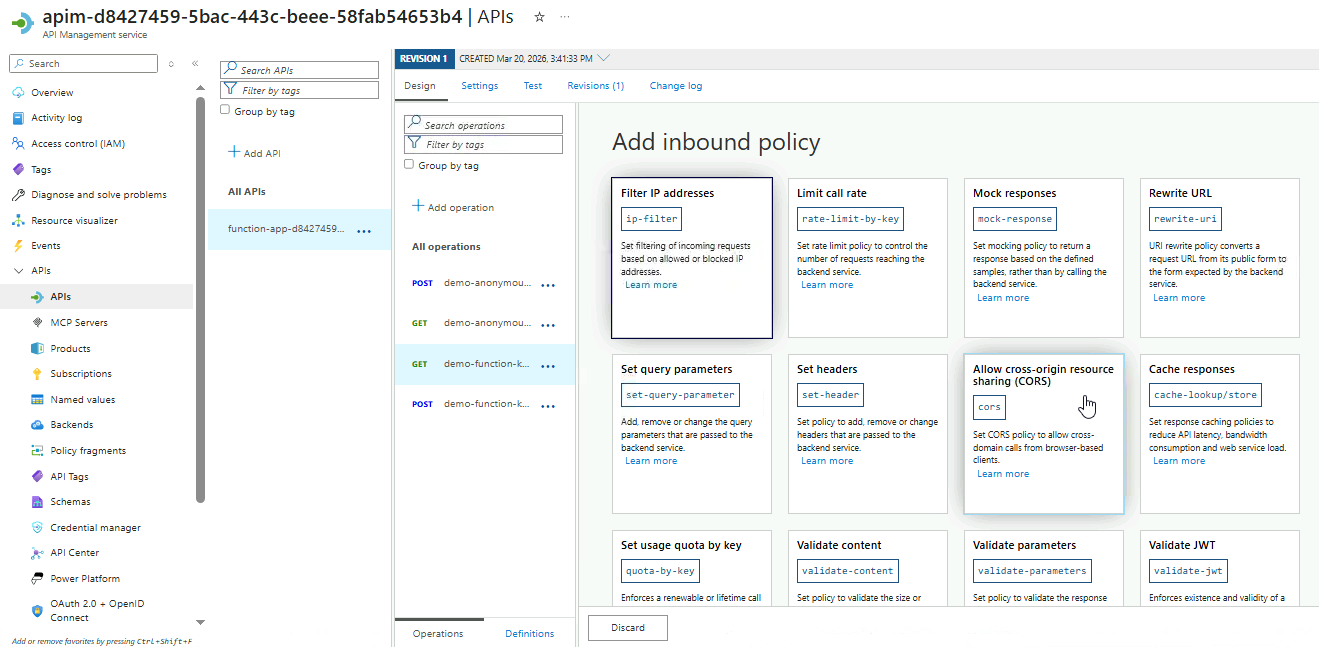Open context menu for POST demo-function-k operation

(x=548, y=405)
